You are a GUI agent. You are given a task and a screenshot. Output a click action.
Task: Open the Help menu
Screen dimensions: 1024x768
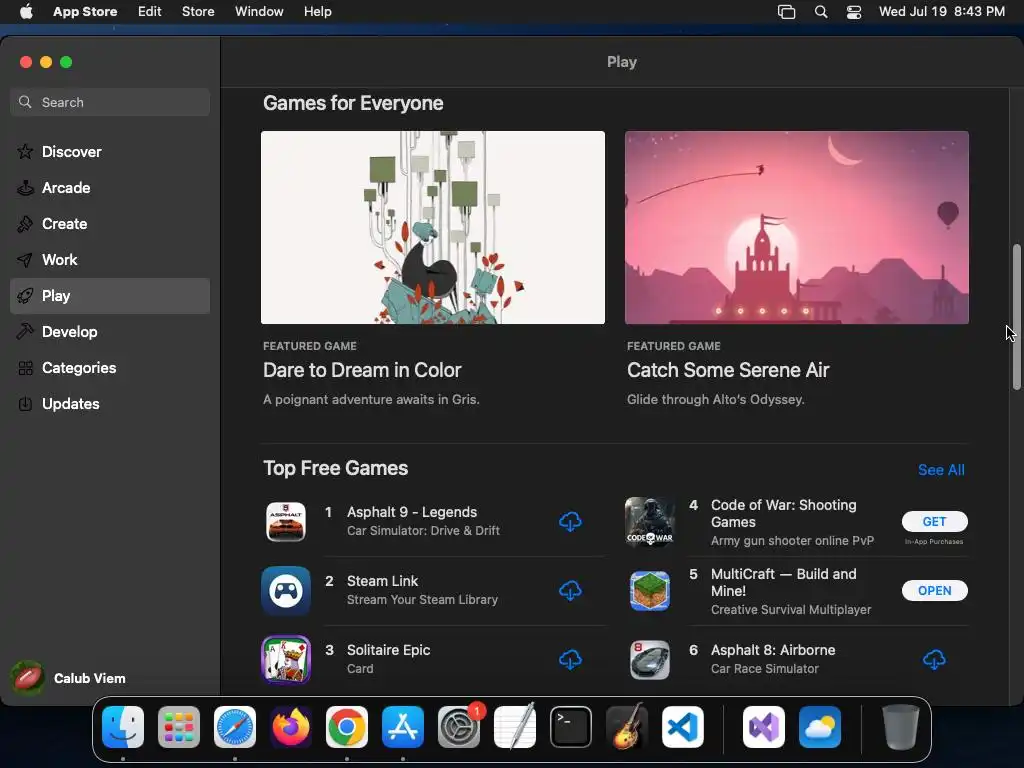pyautogui.click(x=317, y=11)
